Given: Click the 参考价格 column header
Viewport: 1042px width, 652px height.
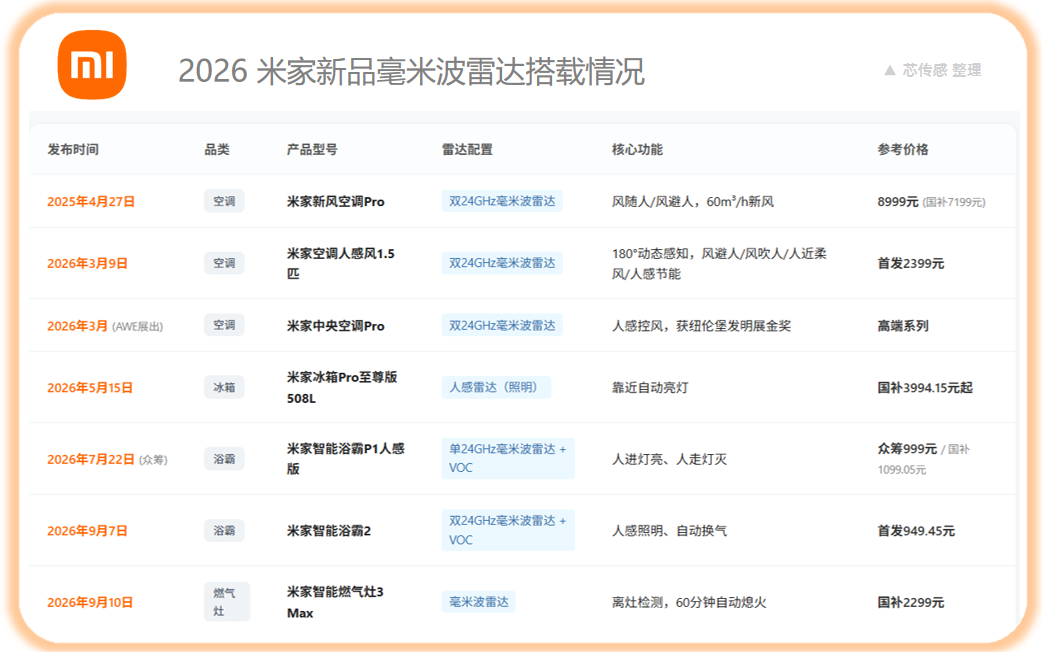Looking at the screenshot, I should click(x=903, y=150).
